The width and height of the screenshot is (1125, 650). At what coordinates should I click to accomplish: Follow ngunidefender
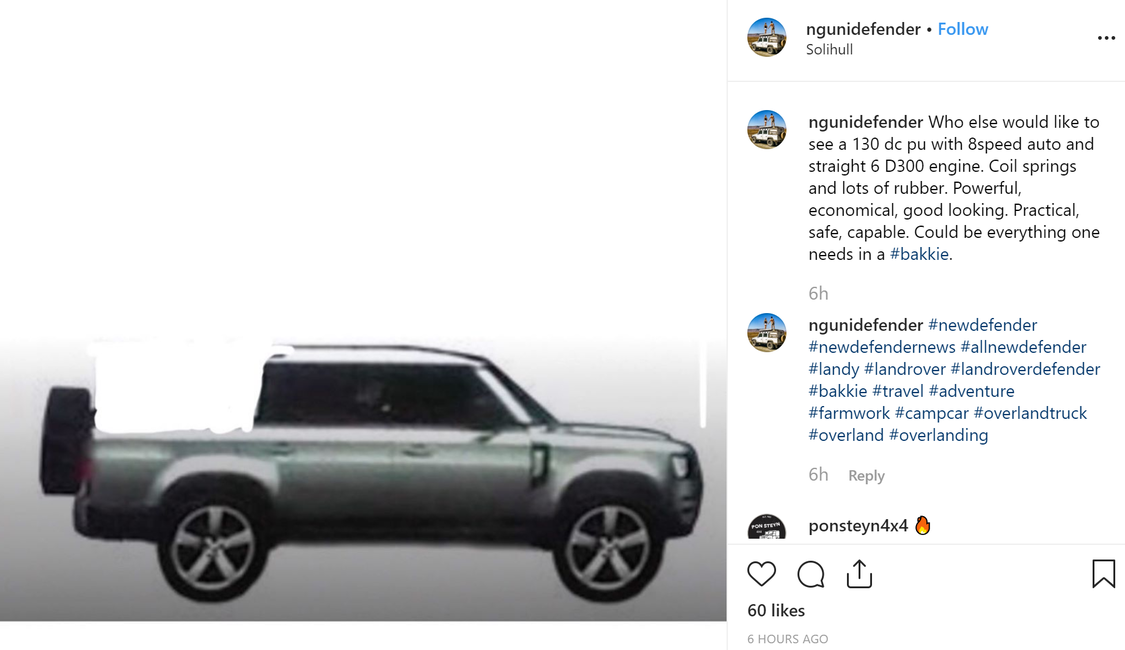pos(963,29)
